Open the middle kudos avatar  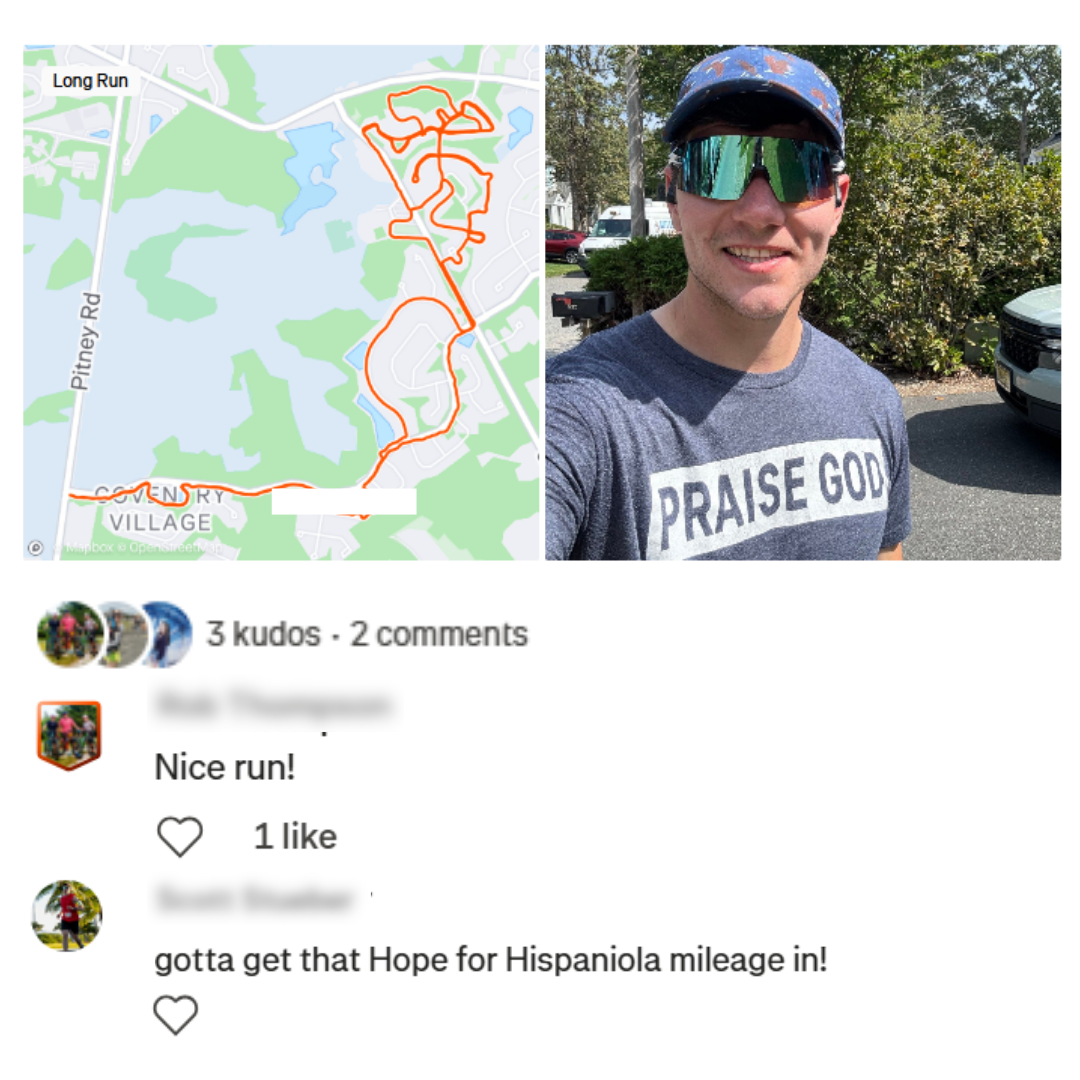click(x=123, y=634)
